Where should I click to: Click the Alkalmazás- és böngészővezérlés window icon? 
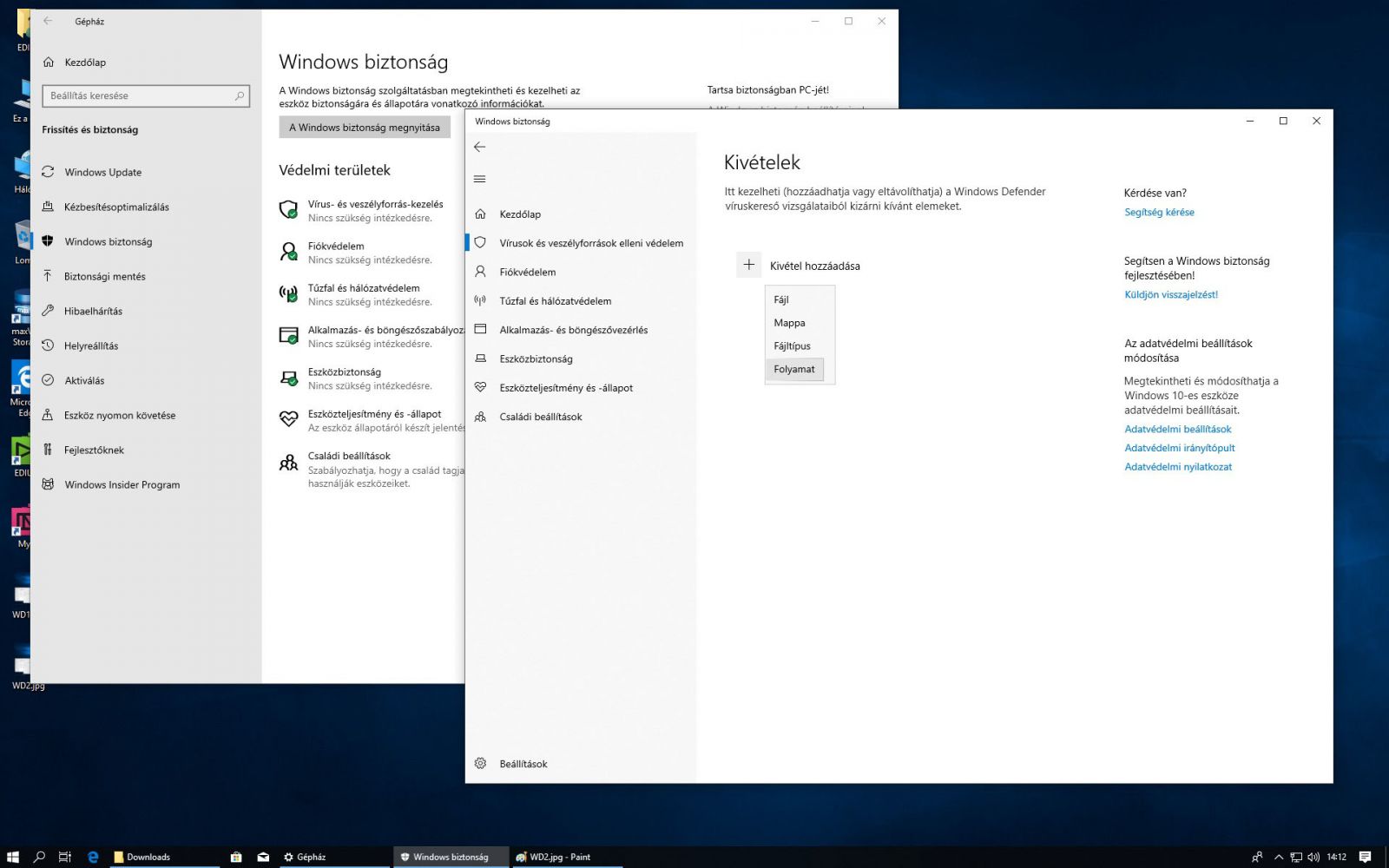click(480, 330)
